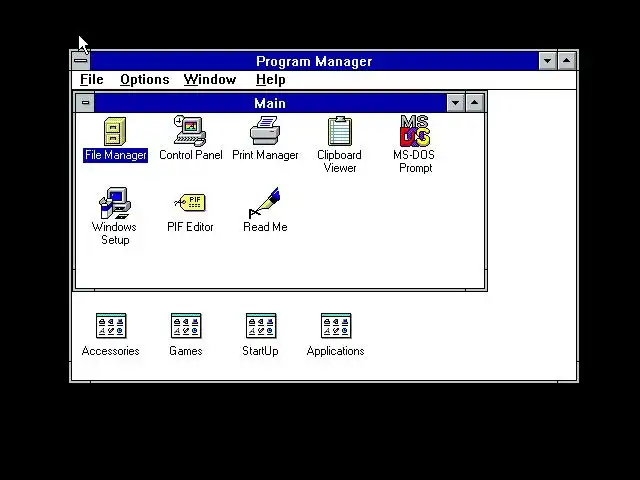Screen dimensions: 640x480
Task: Open the File menu
Action: (x=91, y=80)
